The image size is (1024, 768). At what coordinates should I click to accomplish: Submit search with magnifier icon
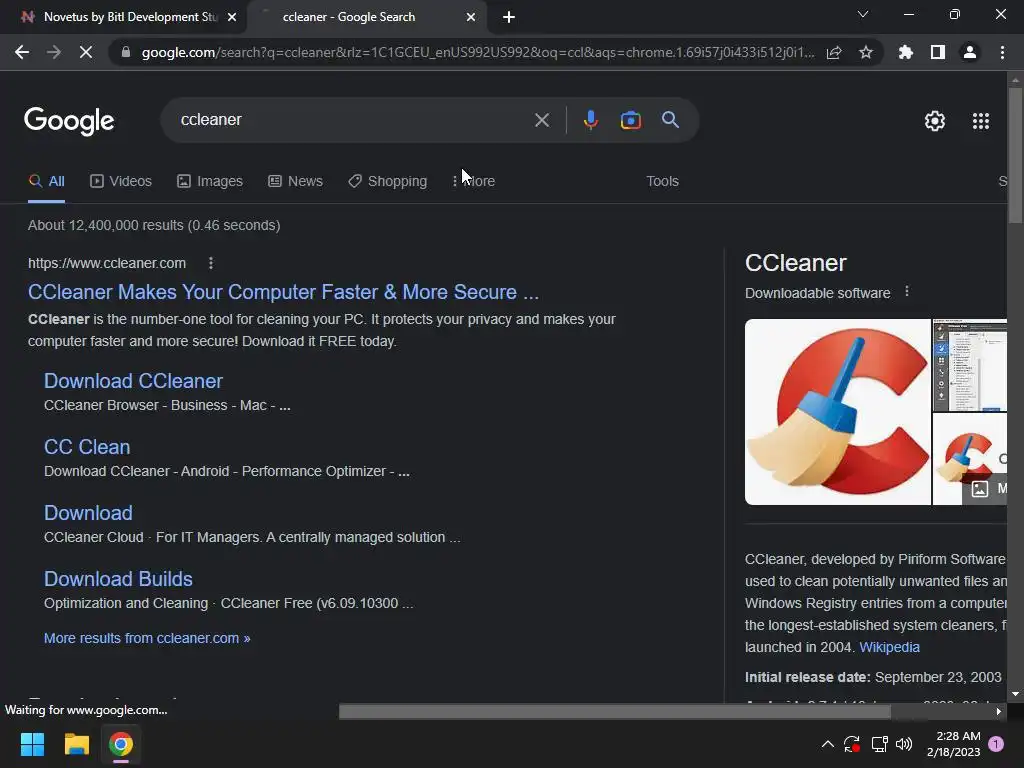tap(671, 120)
